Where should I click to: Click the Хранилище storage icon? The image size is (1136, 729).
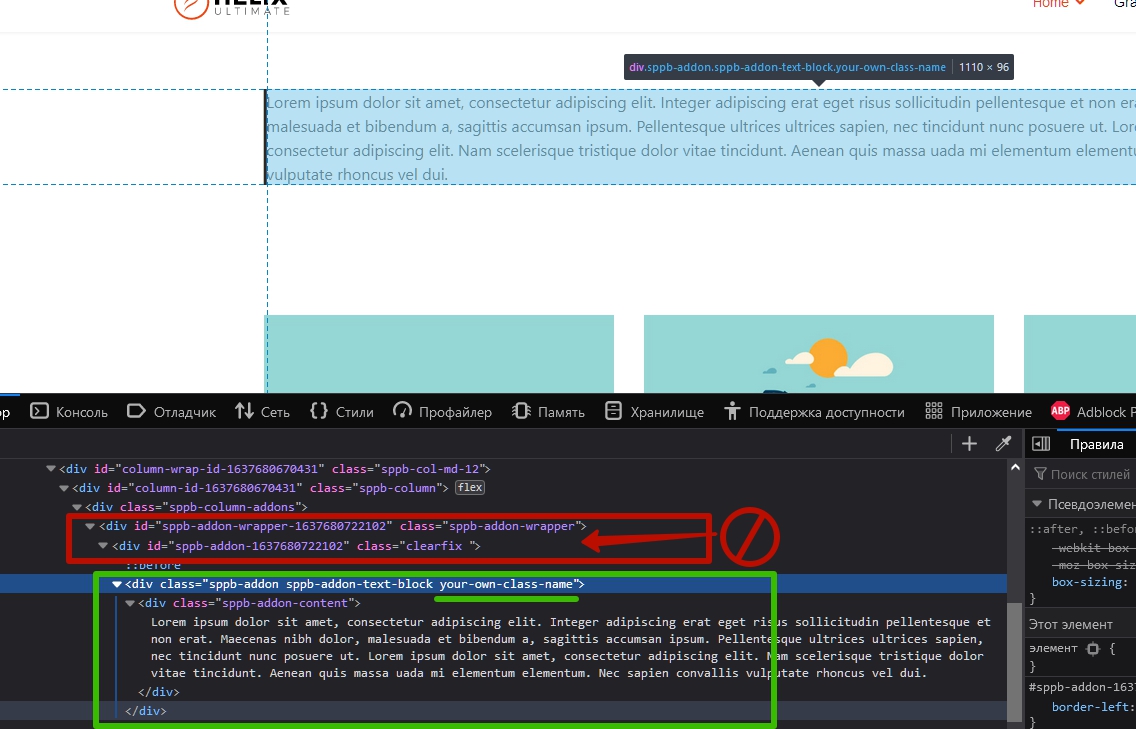click(613, 412)
